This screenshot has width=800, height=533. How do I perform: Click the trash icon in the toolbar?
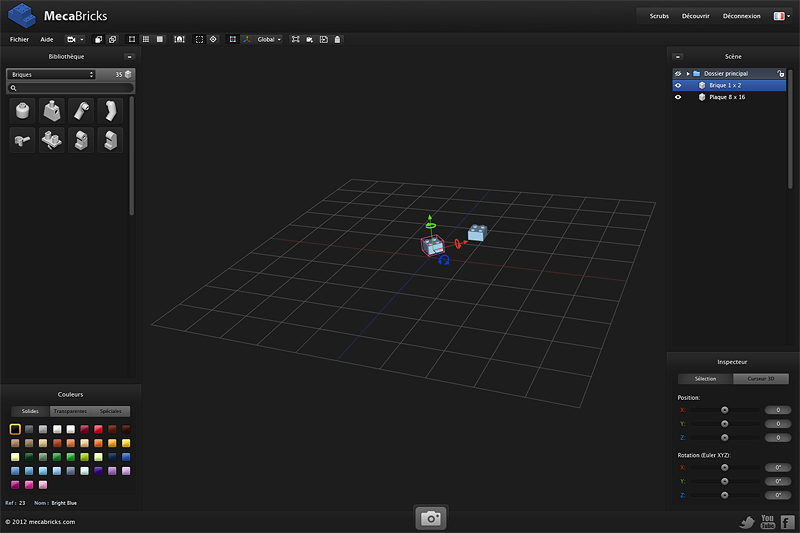click(337, 39)
